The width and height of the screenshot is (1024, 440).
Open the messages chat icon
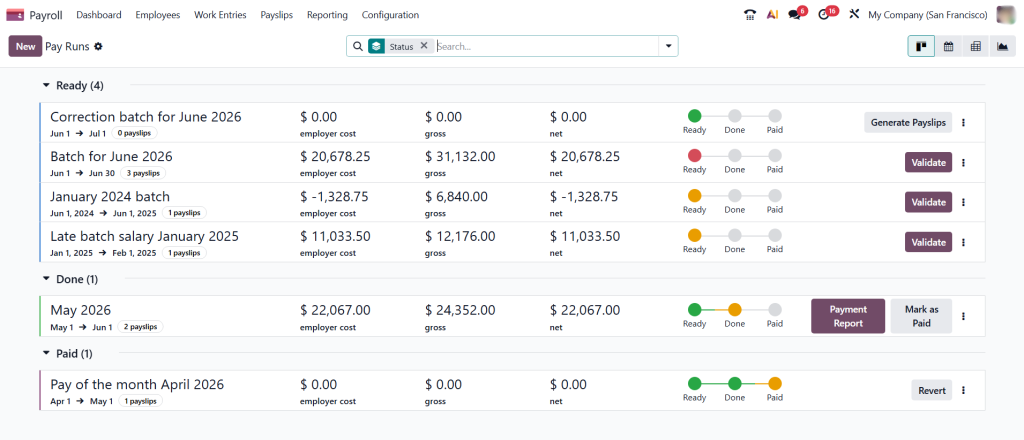(794, 14)
